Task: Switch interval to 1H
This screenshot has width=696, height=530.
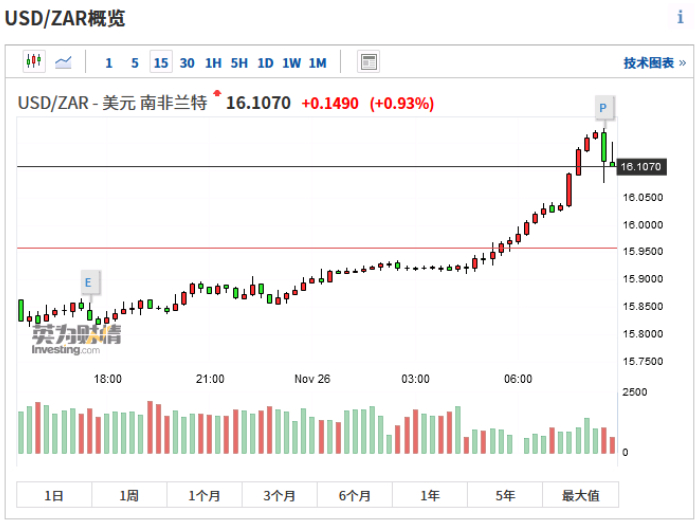Action: (x=213, y=63)
